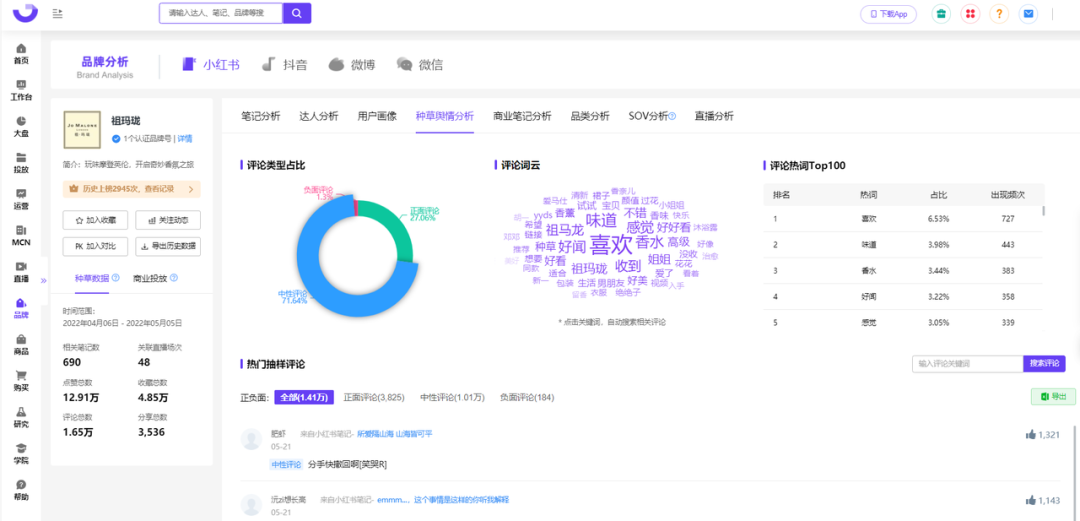Switch platform to 微信

point(419,65)
